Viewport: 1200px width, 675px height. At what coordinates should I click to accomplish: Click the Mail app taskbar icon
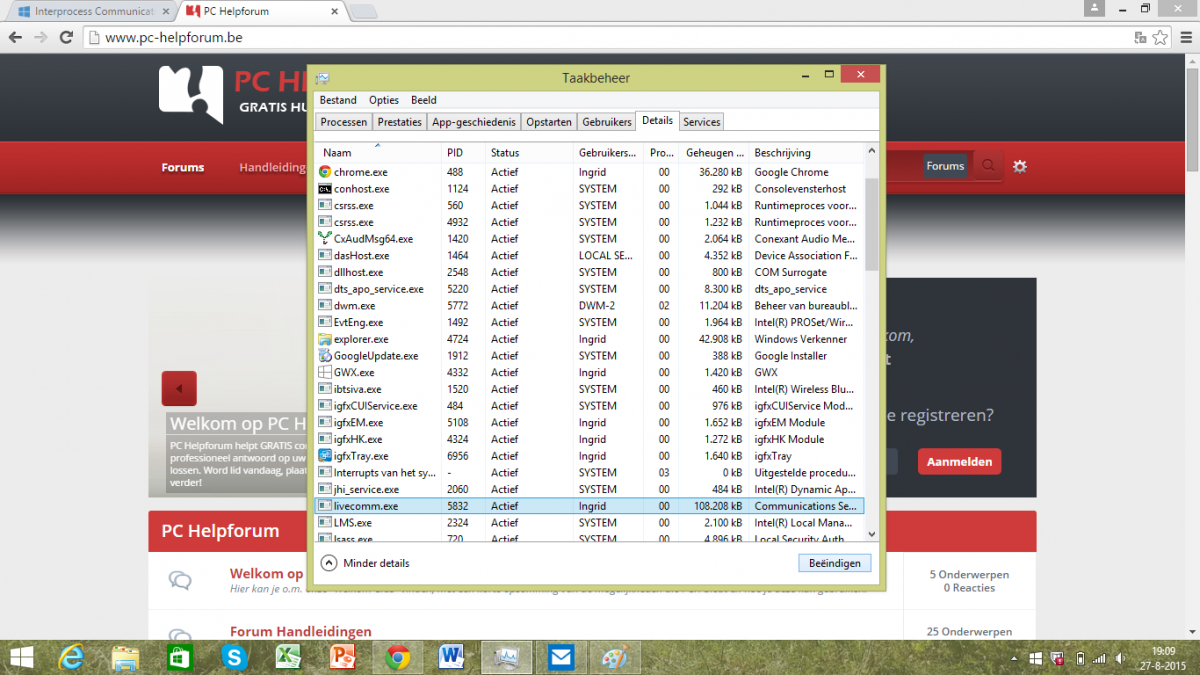tap(560, 657)
